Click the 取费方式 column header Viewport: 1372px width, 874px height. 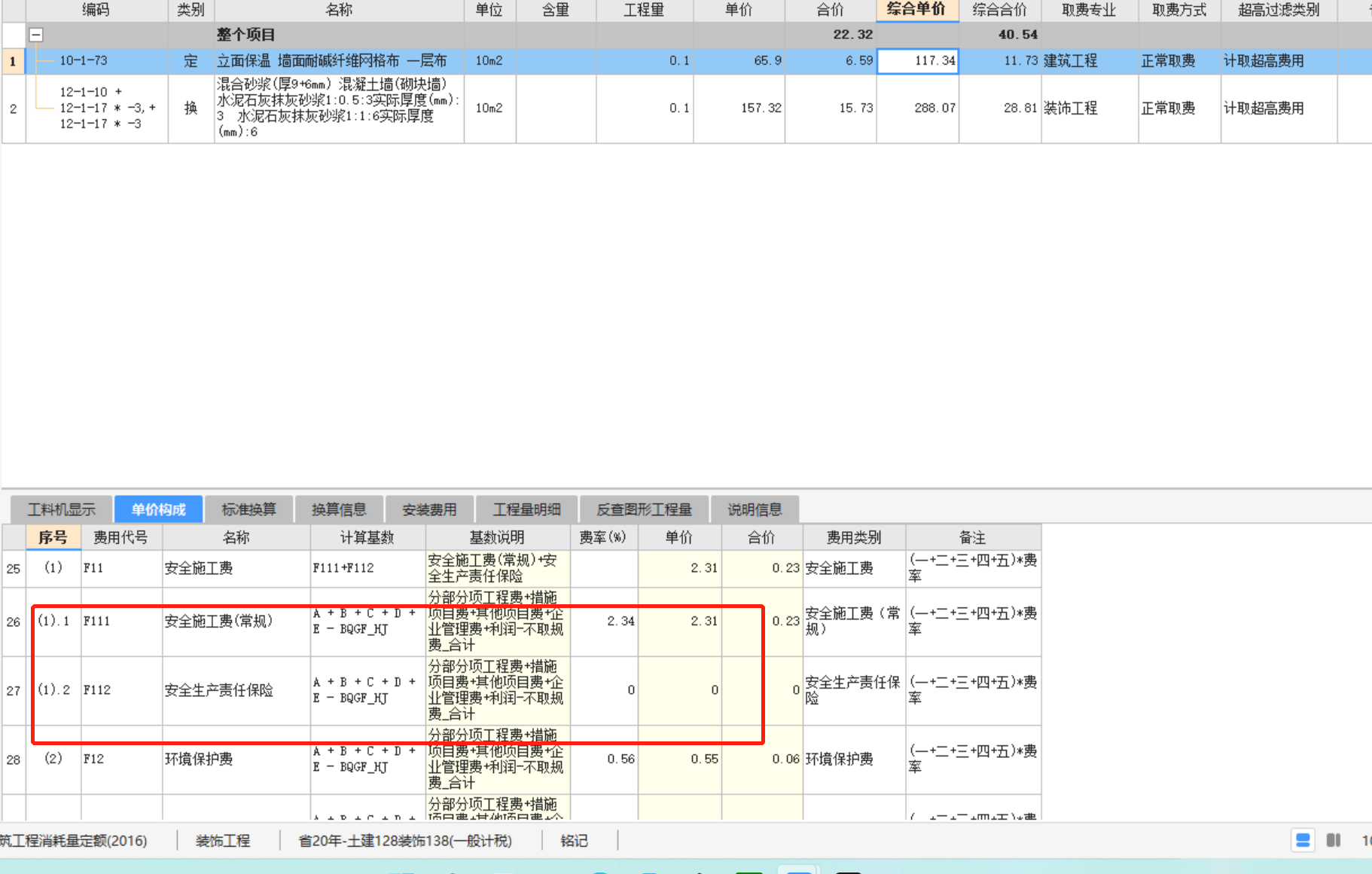coord(1179,10)
